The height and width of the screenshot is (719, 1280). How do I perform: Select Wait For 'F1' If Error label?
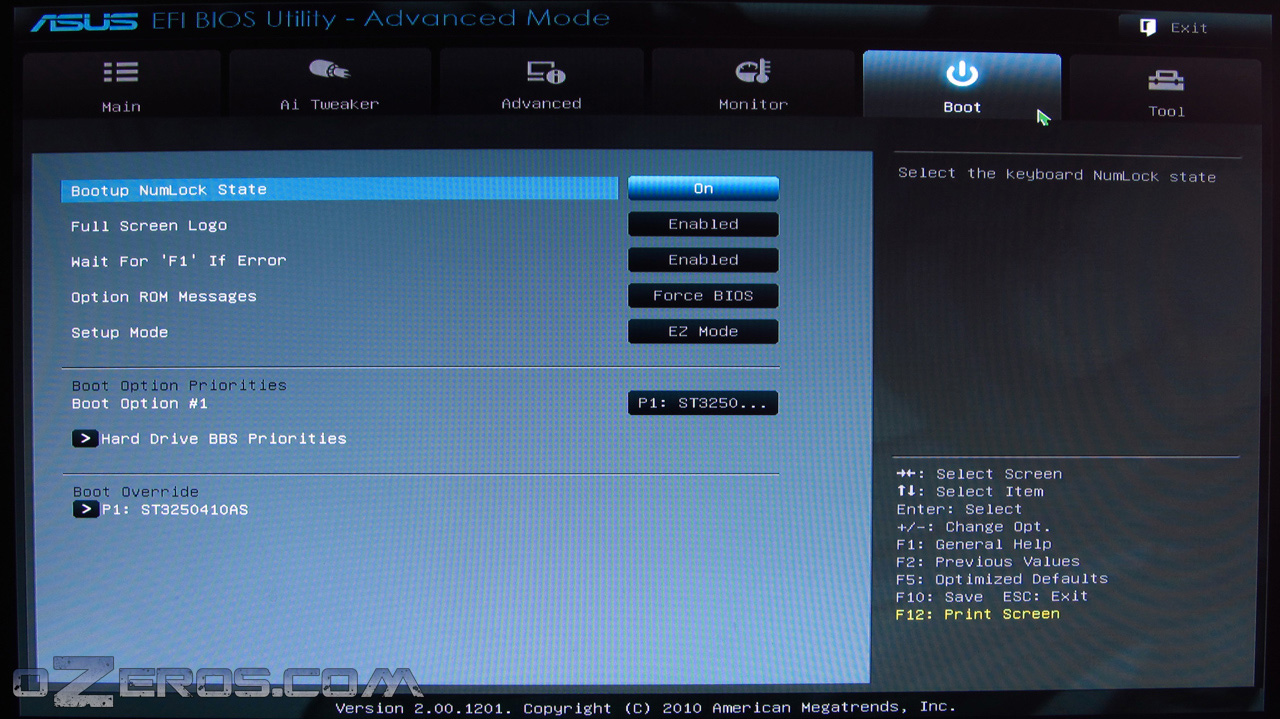pyautogui.click(x=178, y=261)
